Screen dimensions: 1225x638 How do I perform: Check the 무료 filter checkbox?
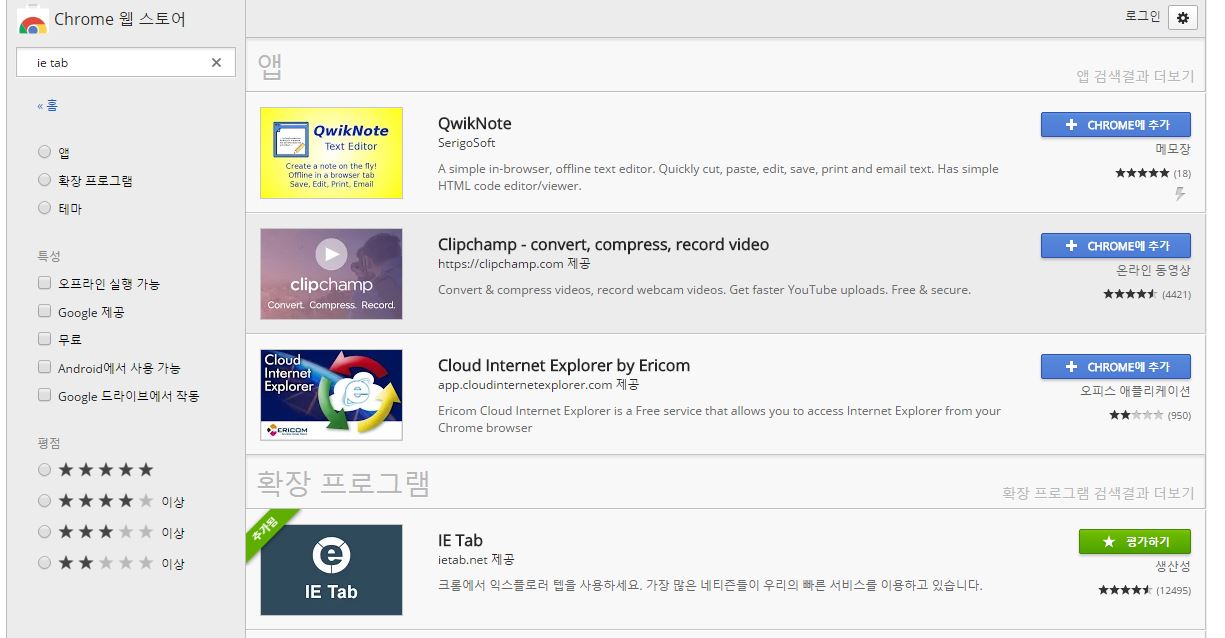[x=44, y=339]
